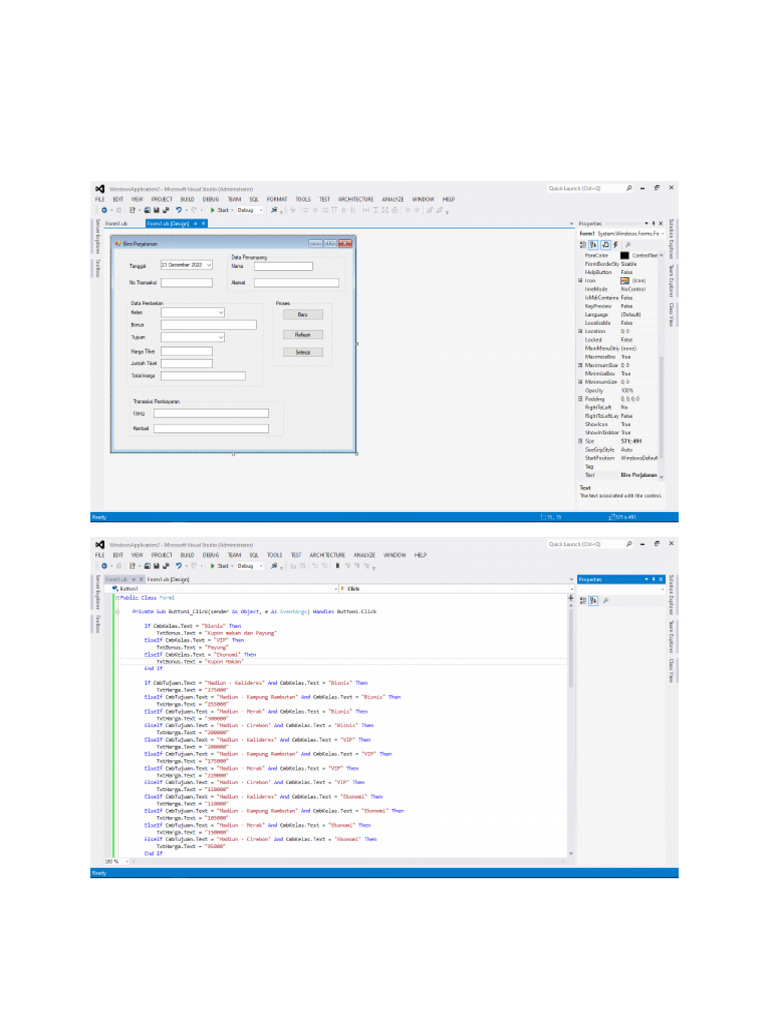
Task: Click the Visual Studio logo in top window
Action: [x=100, y=188]
